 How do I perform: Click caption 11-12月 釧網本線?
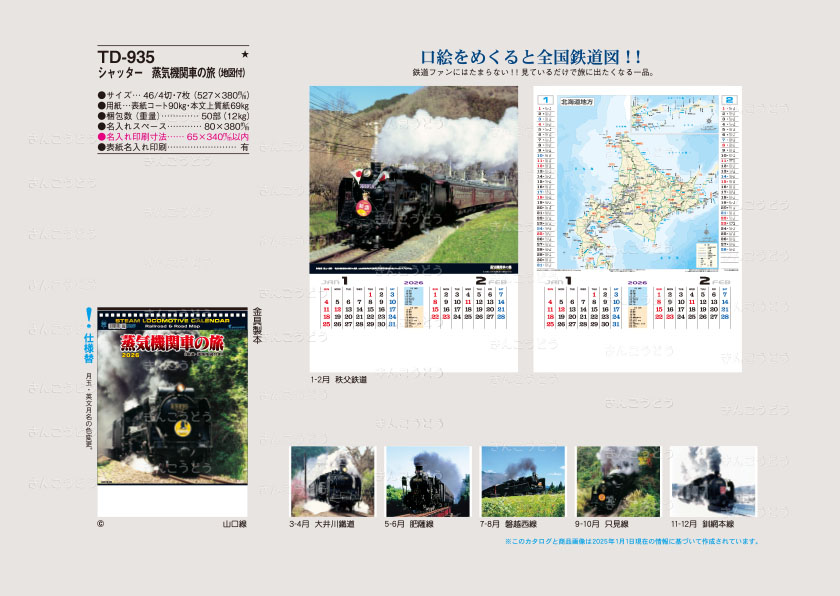pyautogui.click(x=702, y=524)
